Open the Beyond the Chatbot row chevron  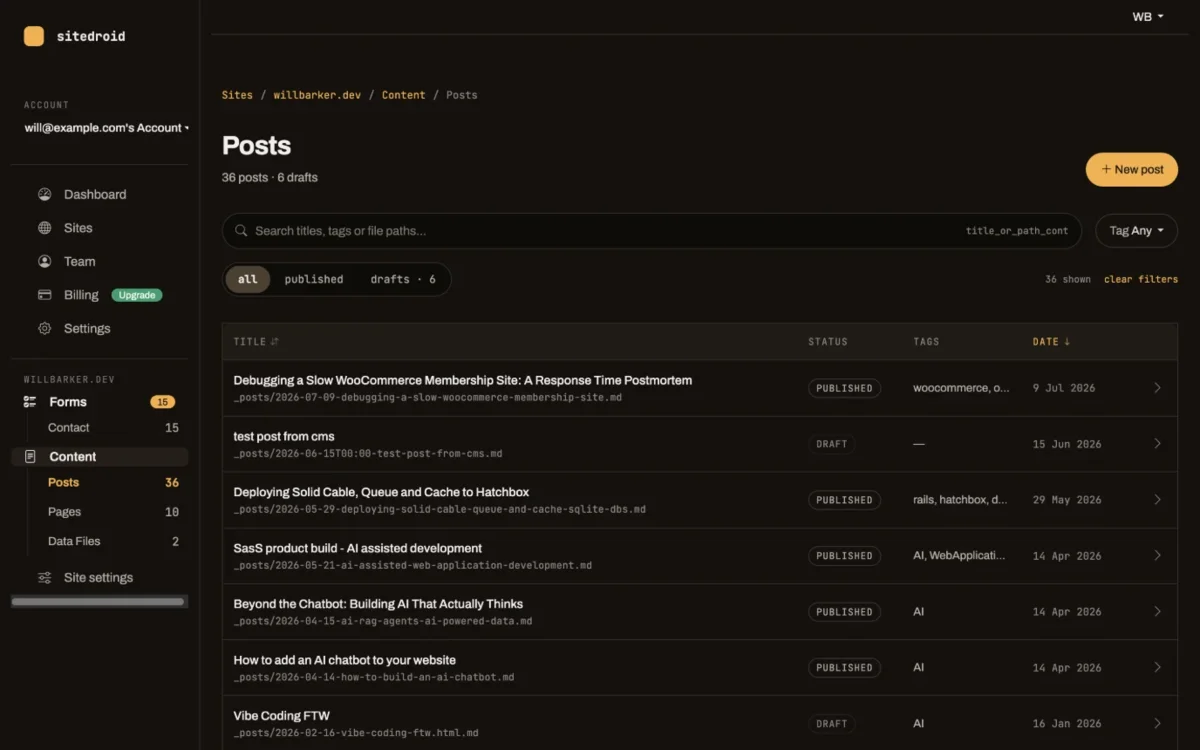[x=1157, y=612]
